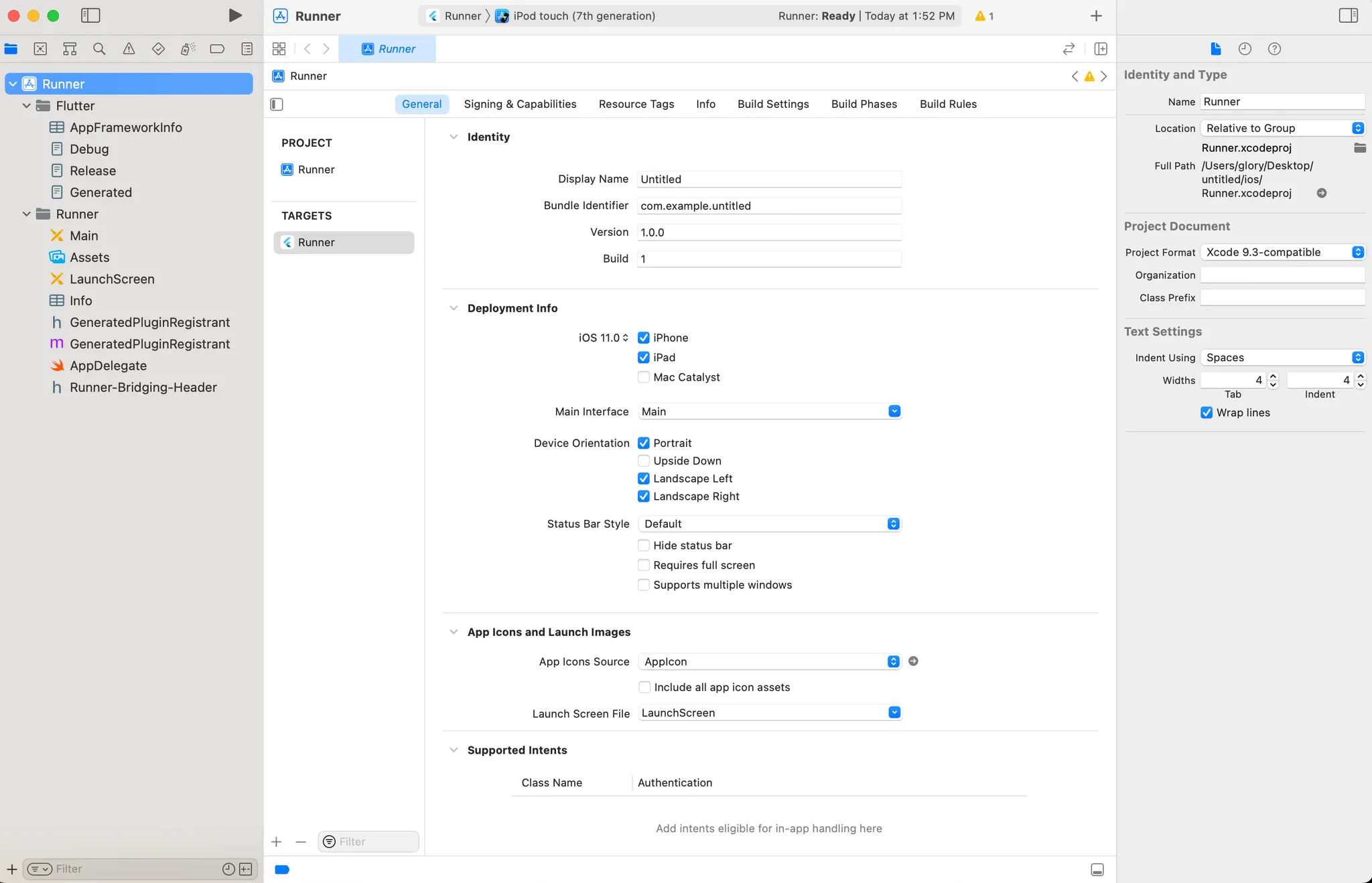Increase Tab width using the stepper
The image size is (1372, 883).
coord(1274,377)
